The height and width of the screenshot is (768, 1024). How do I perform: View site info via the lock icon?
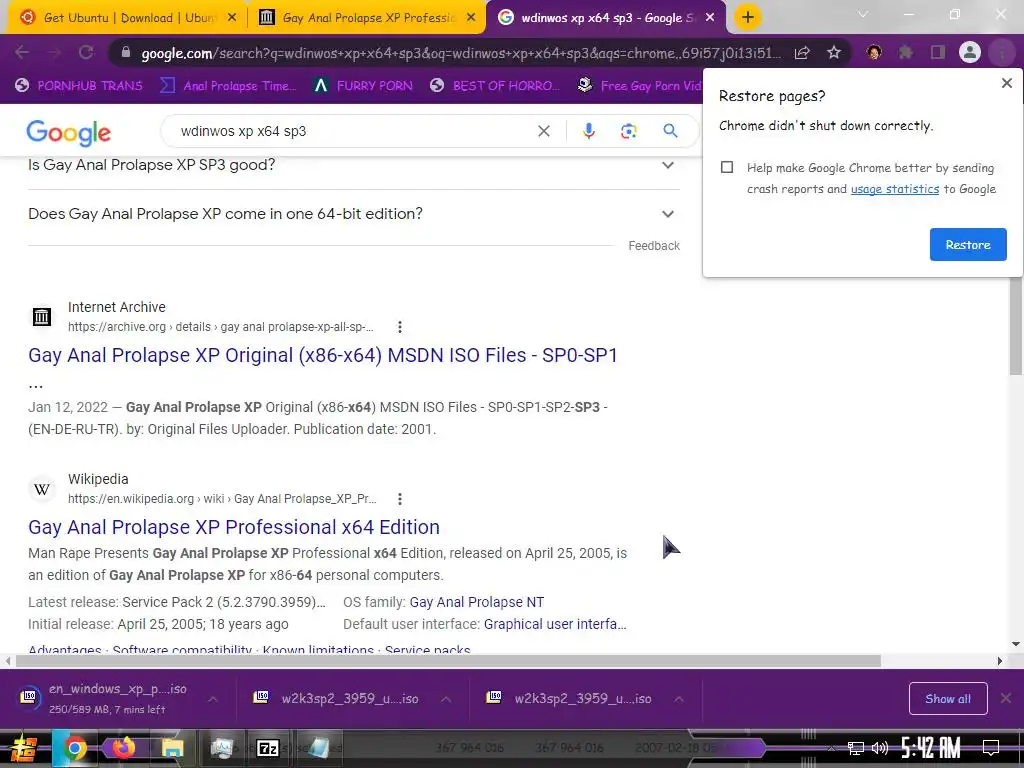pyautogui.click(x=125, y=53)
